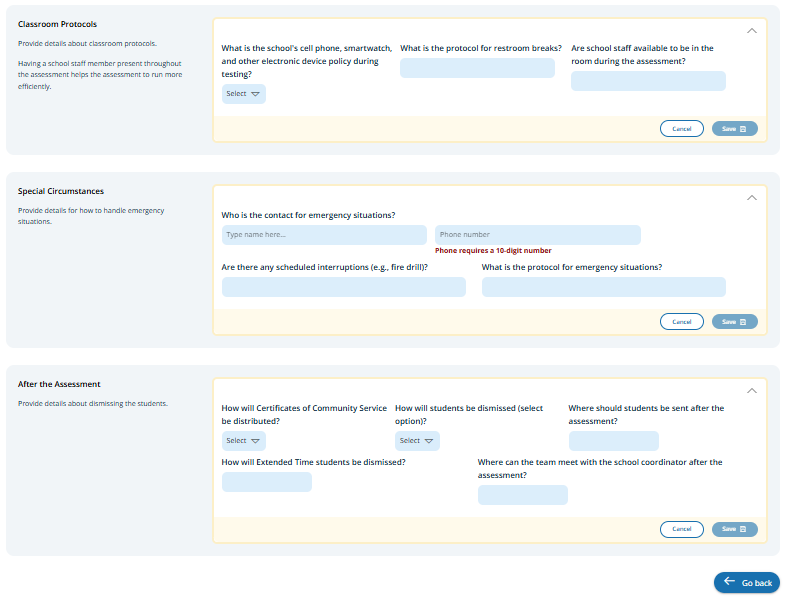788x598 pixels.
Task: Click Save in Classroom Protocols section
Action: point(734,129)
